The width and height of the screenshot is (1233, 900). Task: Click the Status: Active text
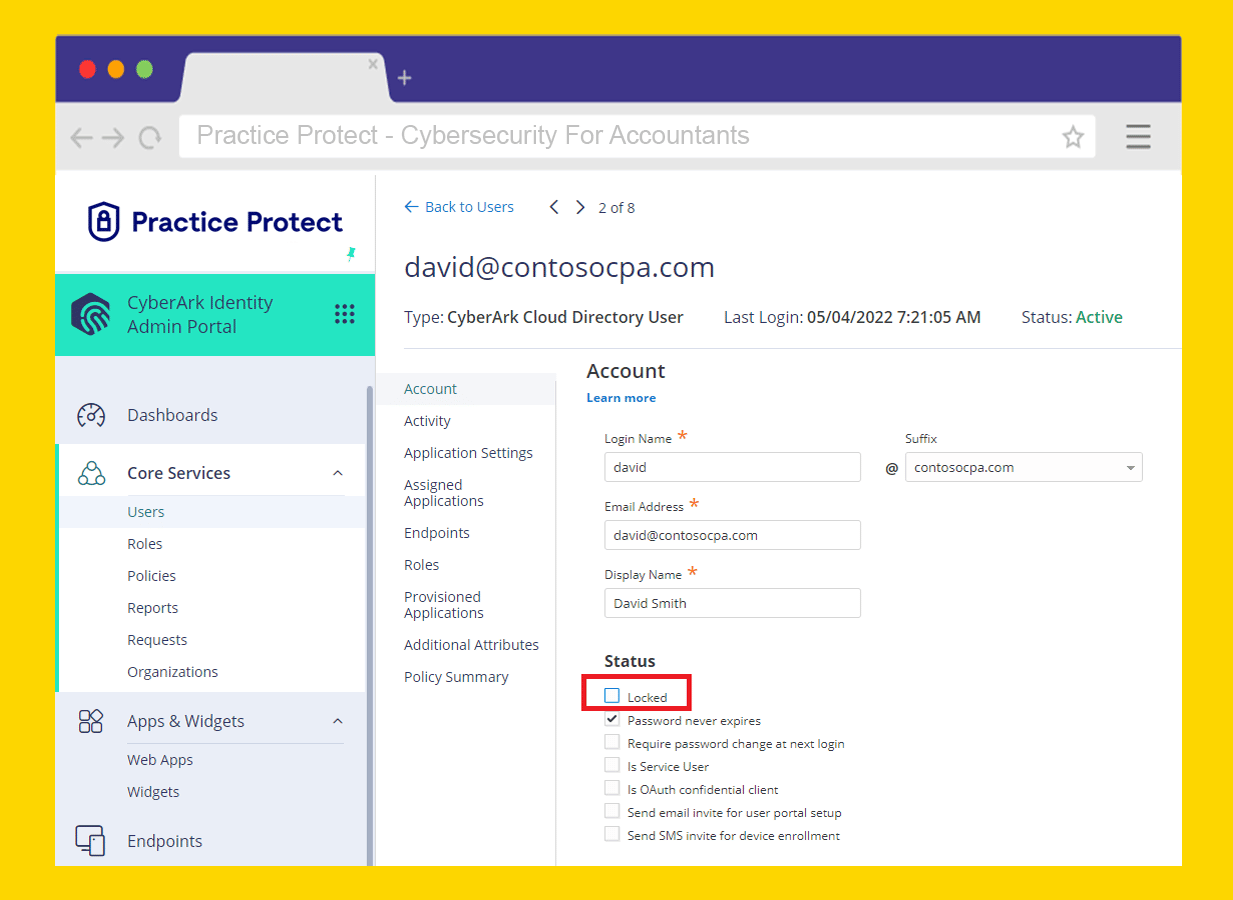[1072, 317]
